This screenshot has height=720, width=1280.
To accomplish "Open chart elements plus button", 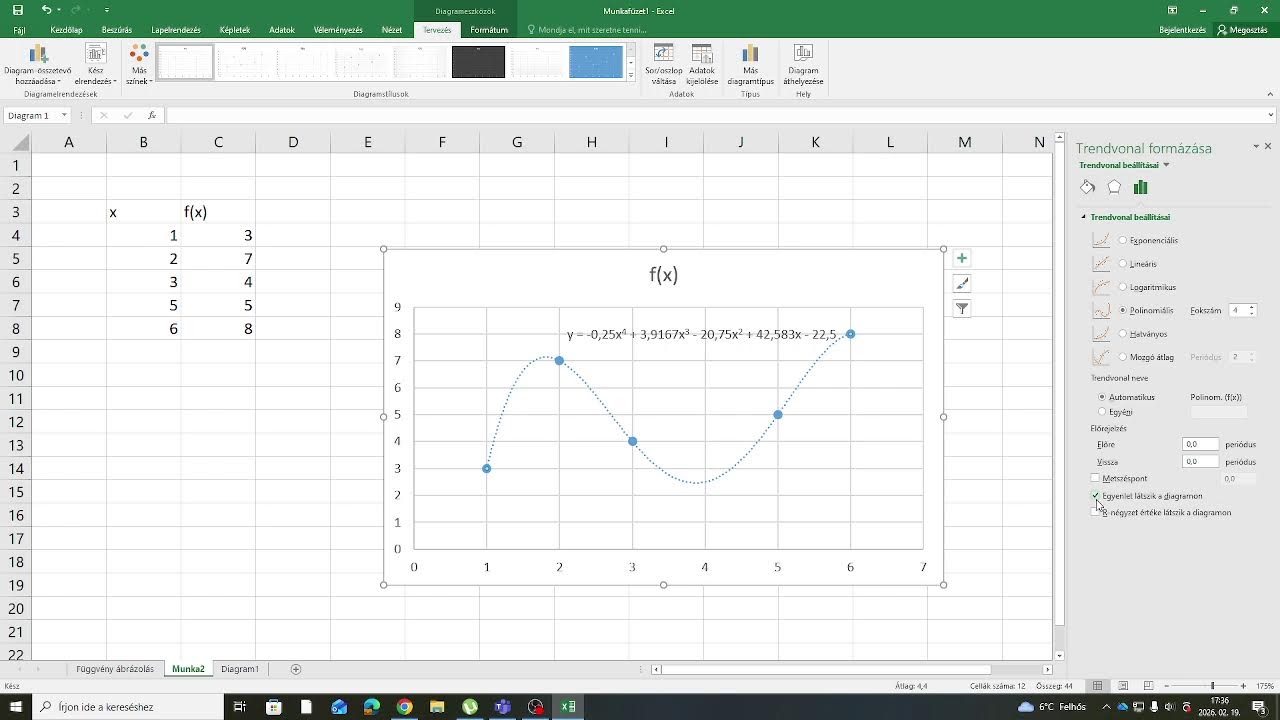I will click(962, 258).
